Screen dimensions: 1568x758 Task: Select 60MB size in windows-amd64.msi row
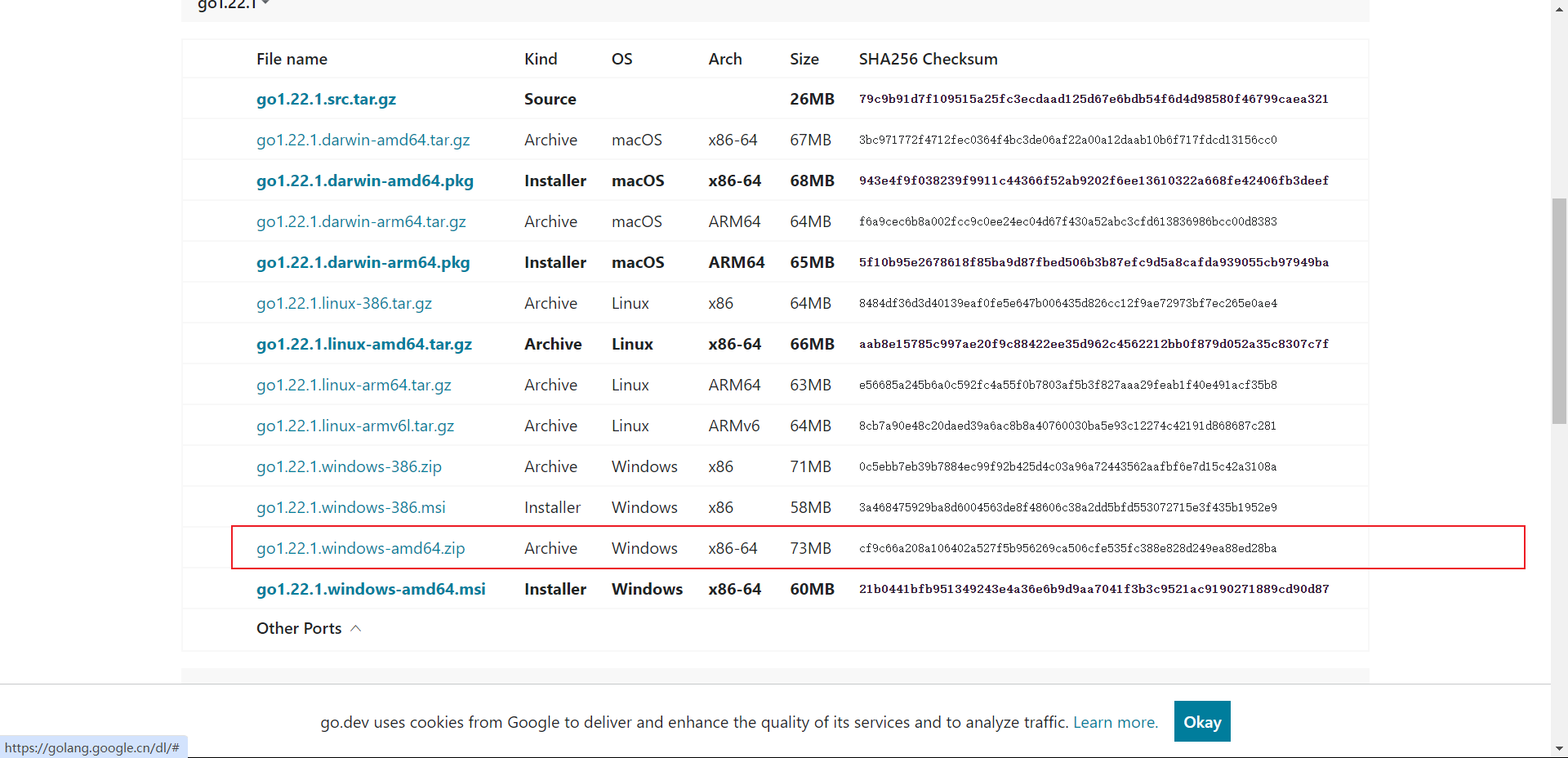pyautogui.click(x=812, y=589)
